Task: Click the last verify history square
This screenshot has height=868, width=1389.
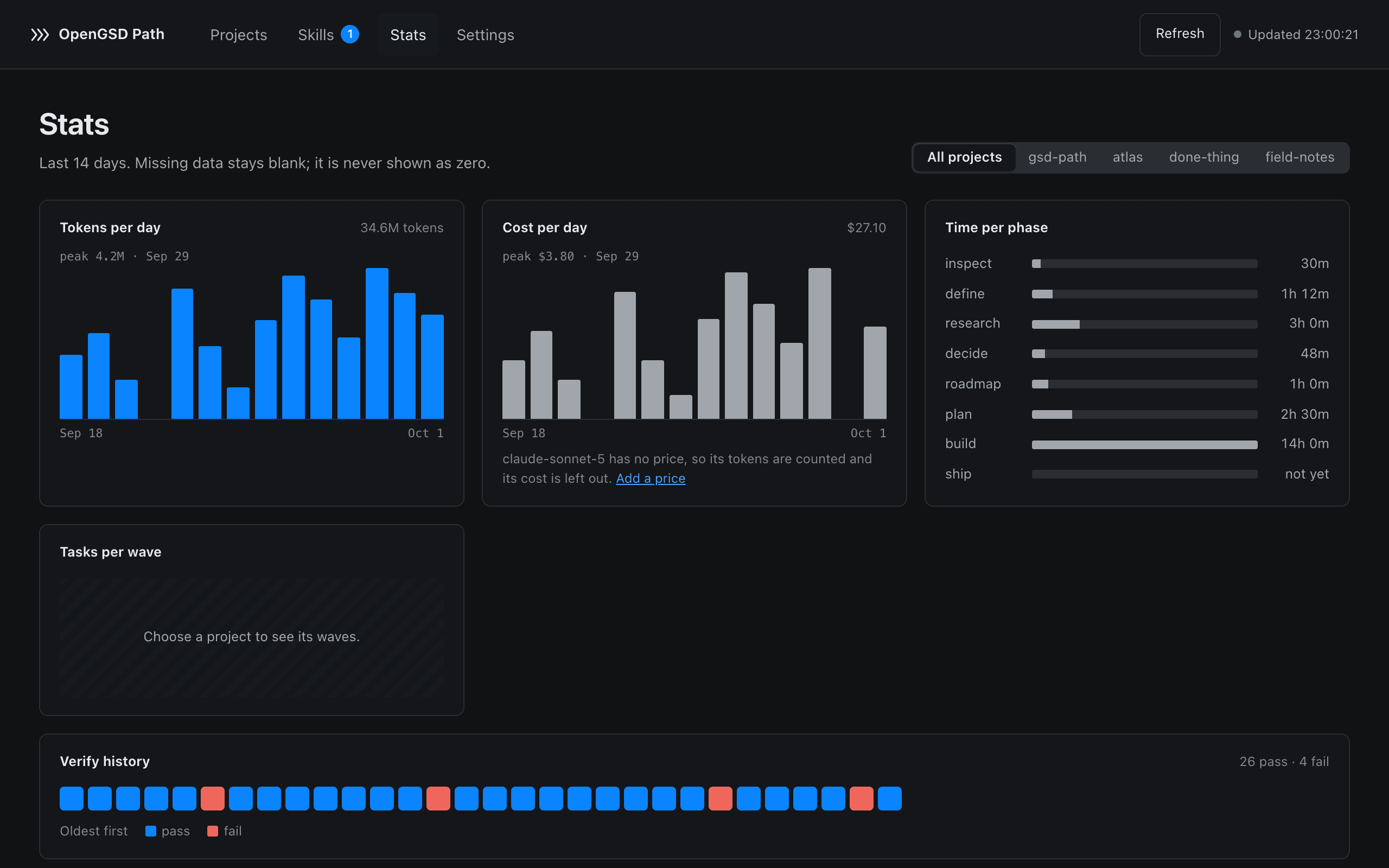Action: [890, 799]
